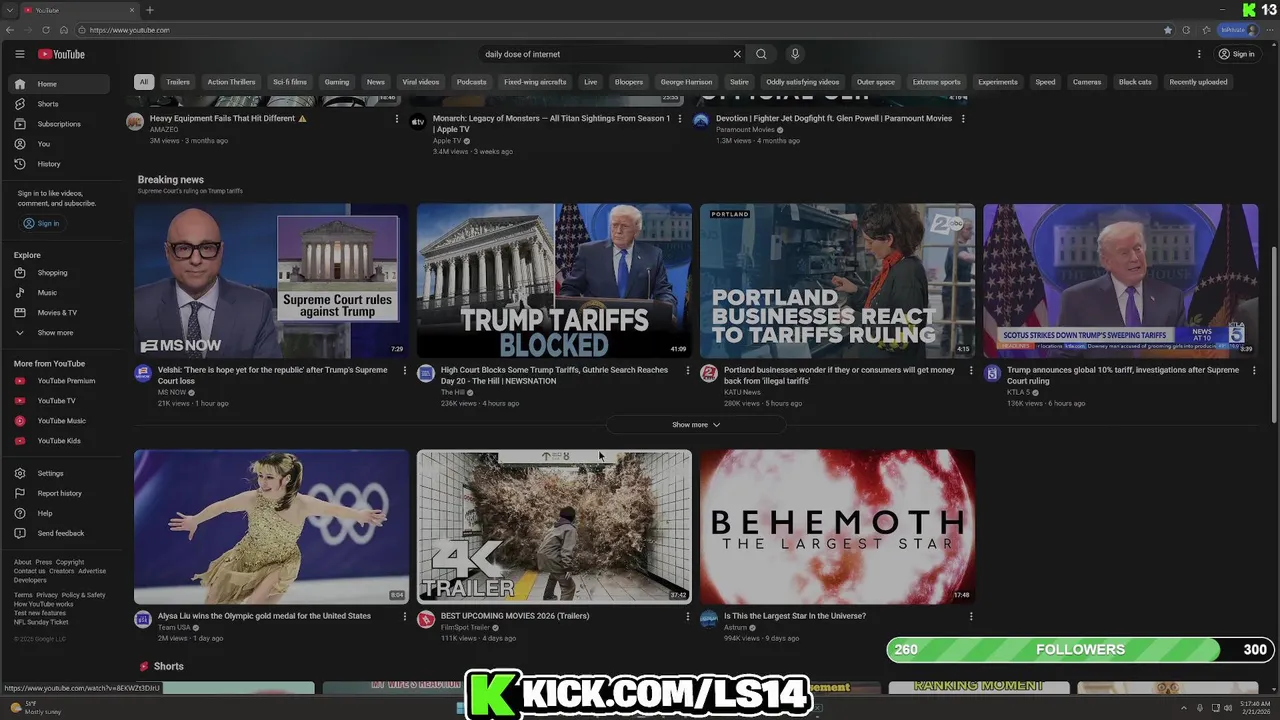The width and height of the screenshot is (1280, 720).
Task: Open the Alysa Liu figure skating thumbnail
Action: [272, 527]
